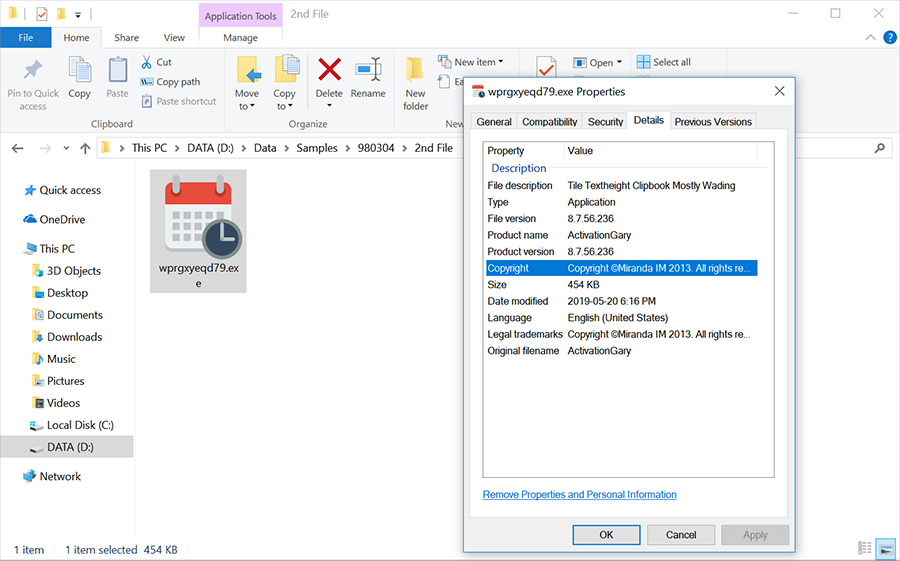Switch to the View ribbon tab
900x561 pixels.
[174, 37]
